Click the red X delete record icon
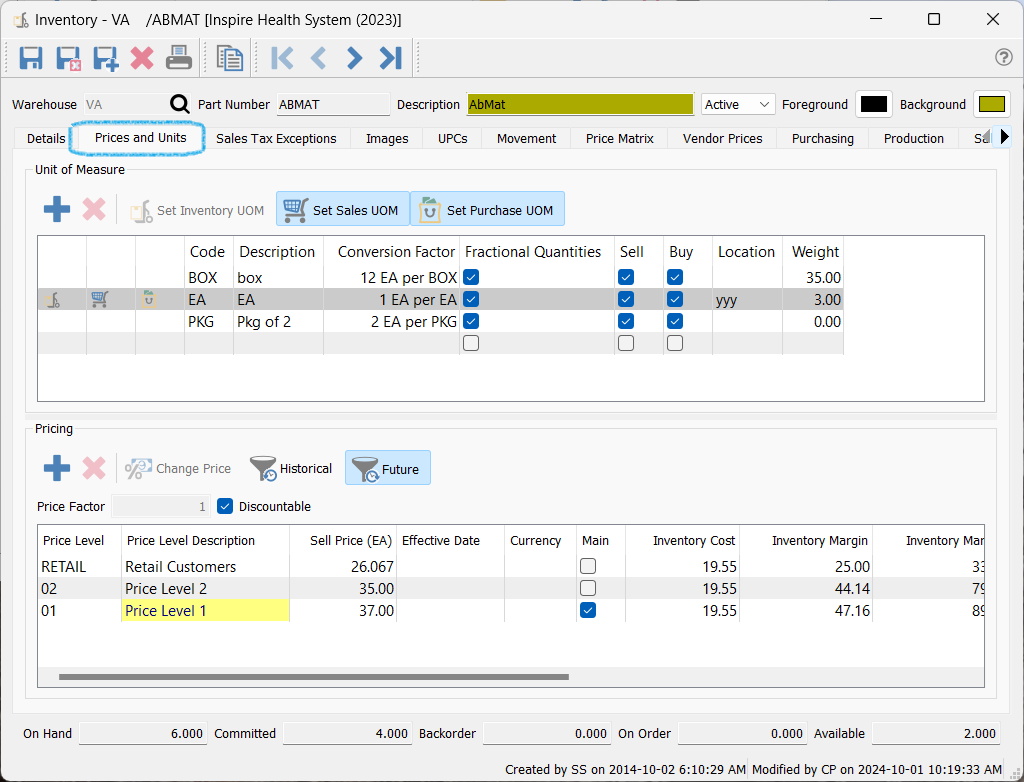The height and width of the screenshot is (782, 1024). [x=142, y=58]
